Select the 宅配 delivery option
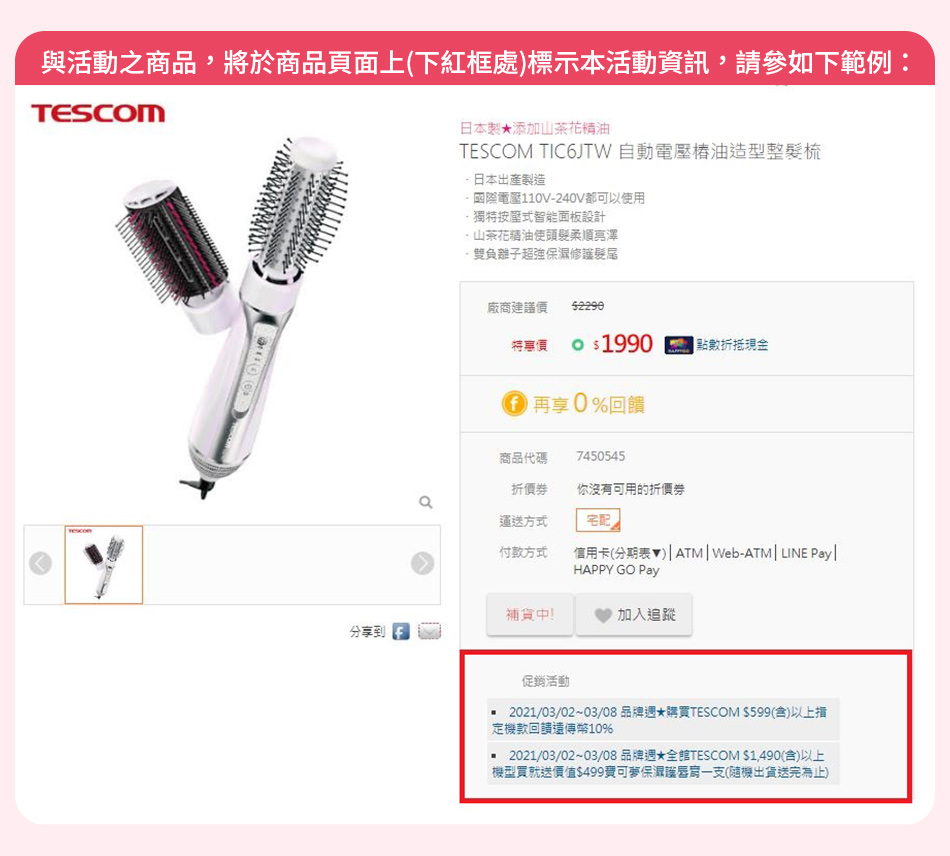 coord(598,520)
